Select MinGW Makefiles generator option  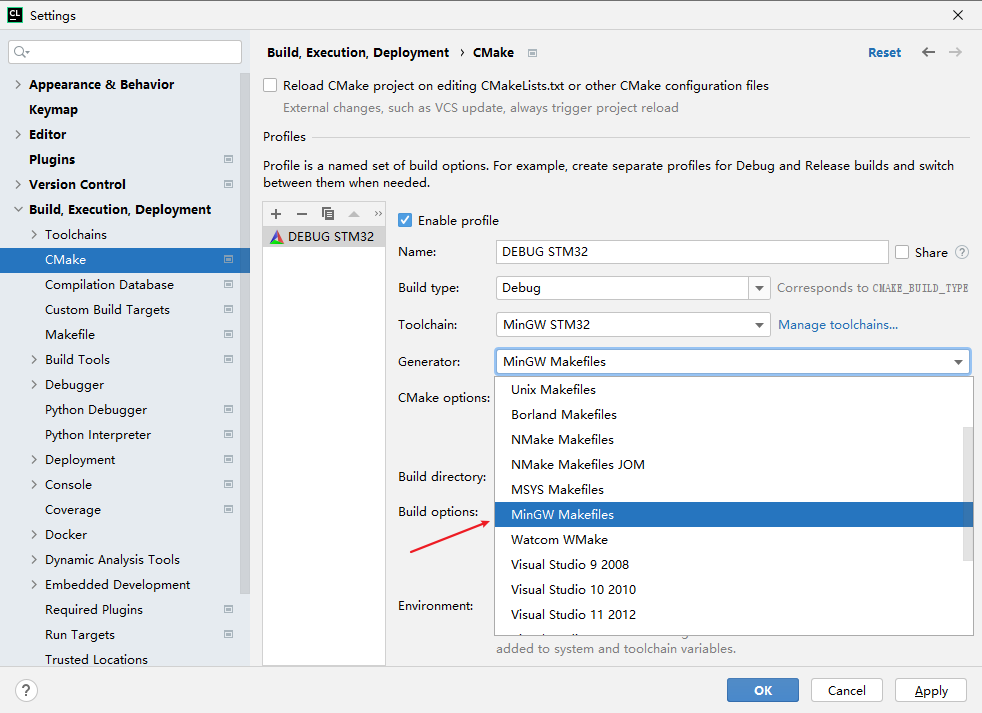tap(729, 514)
